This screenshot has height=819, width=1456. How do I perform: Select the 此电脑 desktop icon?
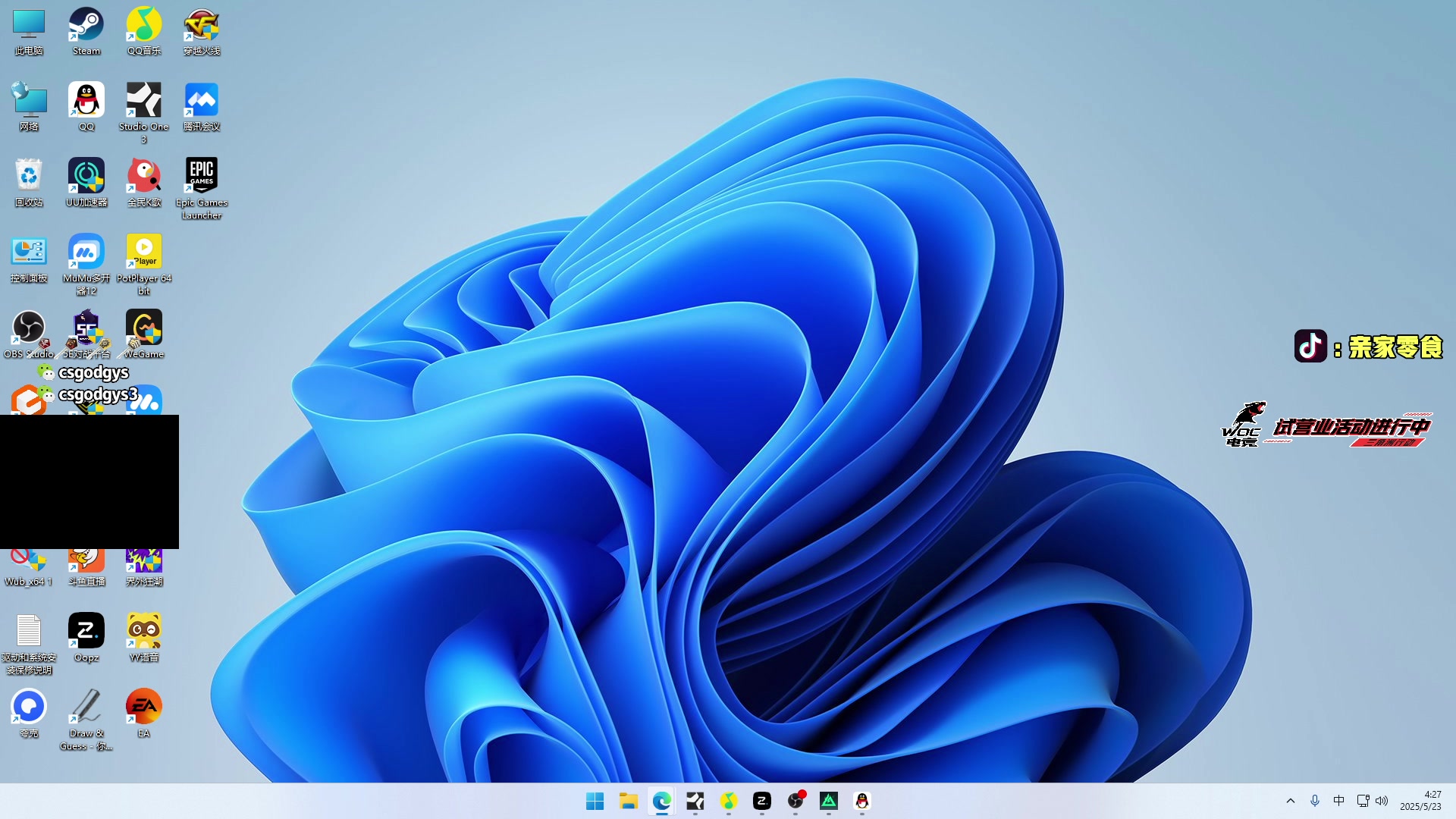click(x=29, y=32)
